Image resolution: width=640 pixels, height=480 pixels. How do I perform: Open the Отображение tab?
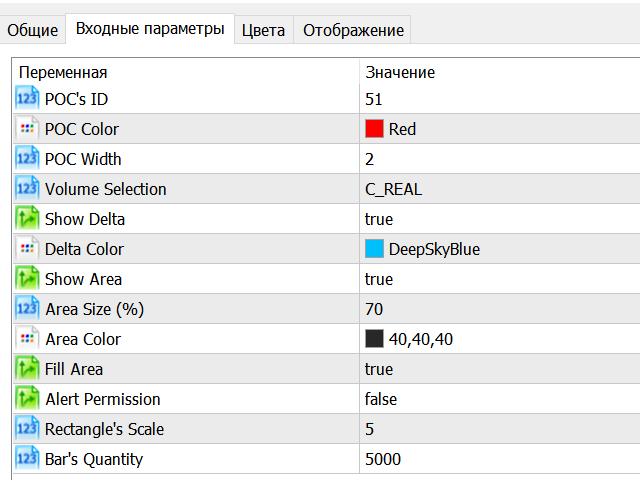tap(353, 30)
